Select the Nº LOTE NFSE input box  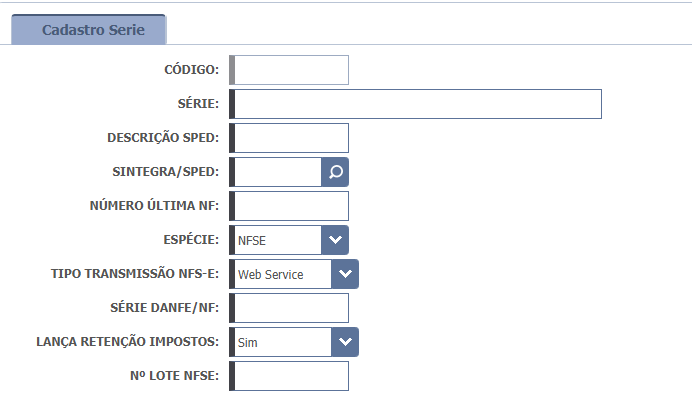pos(291,376)
